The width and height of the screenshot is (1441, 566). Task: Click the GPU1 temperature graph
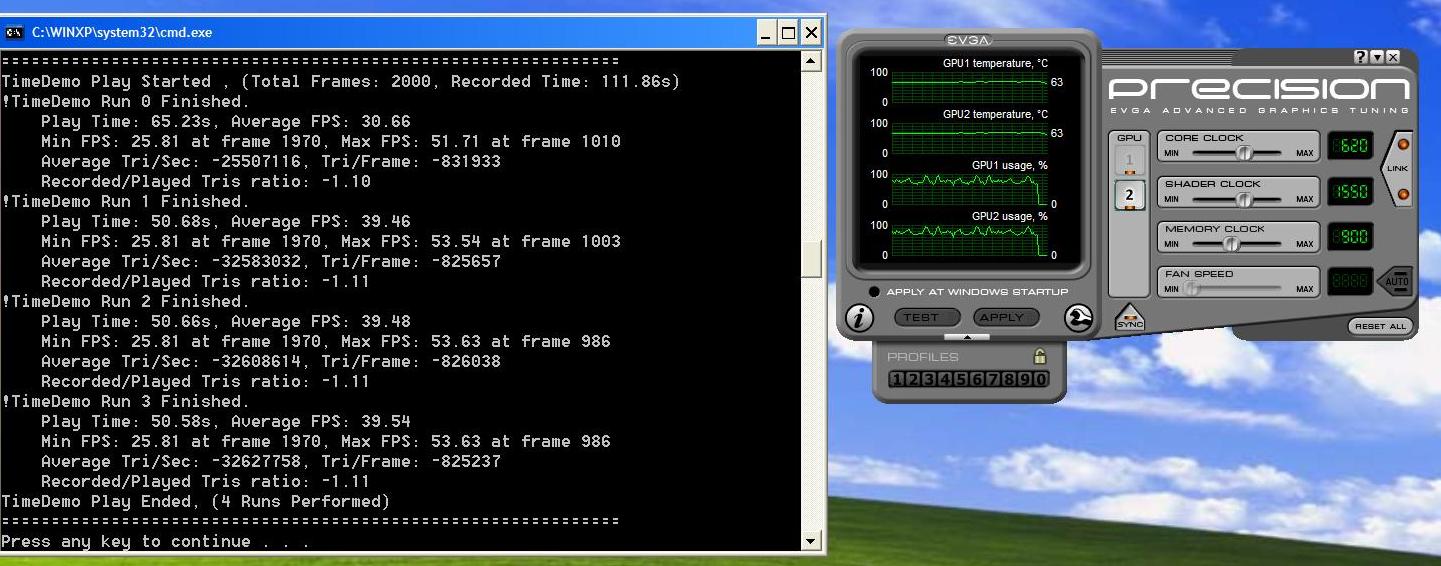click(x=968, y=86)
